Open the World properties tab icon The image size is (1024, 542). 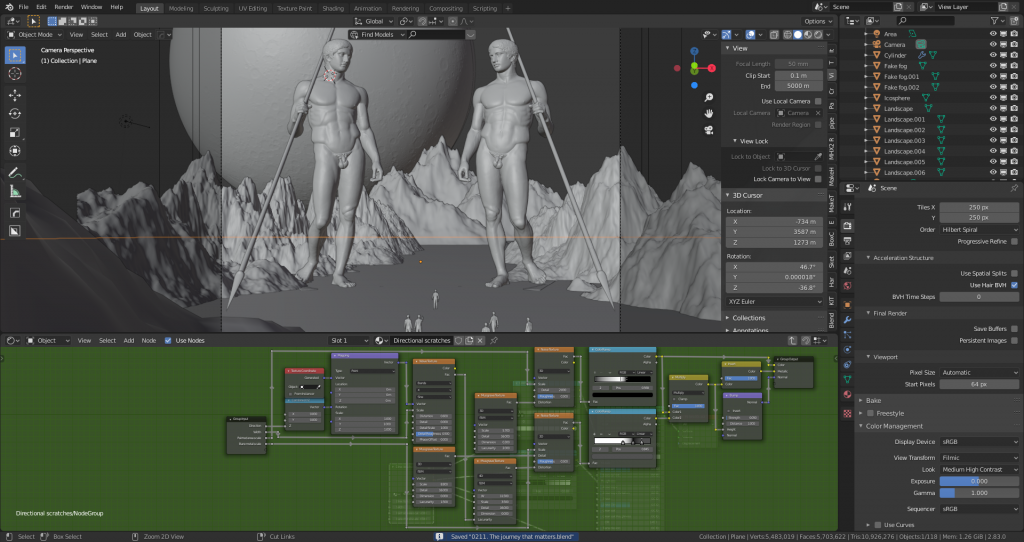847,285
